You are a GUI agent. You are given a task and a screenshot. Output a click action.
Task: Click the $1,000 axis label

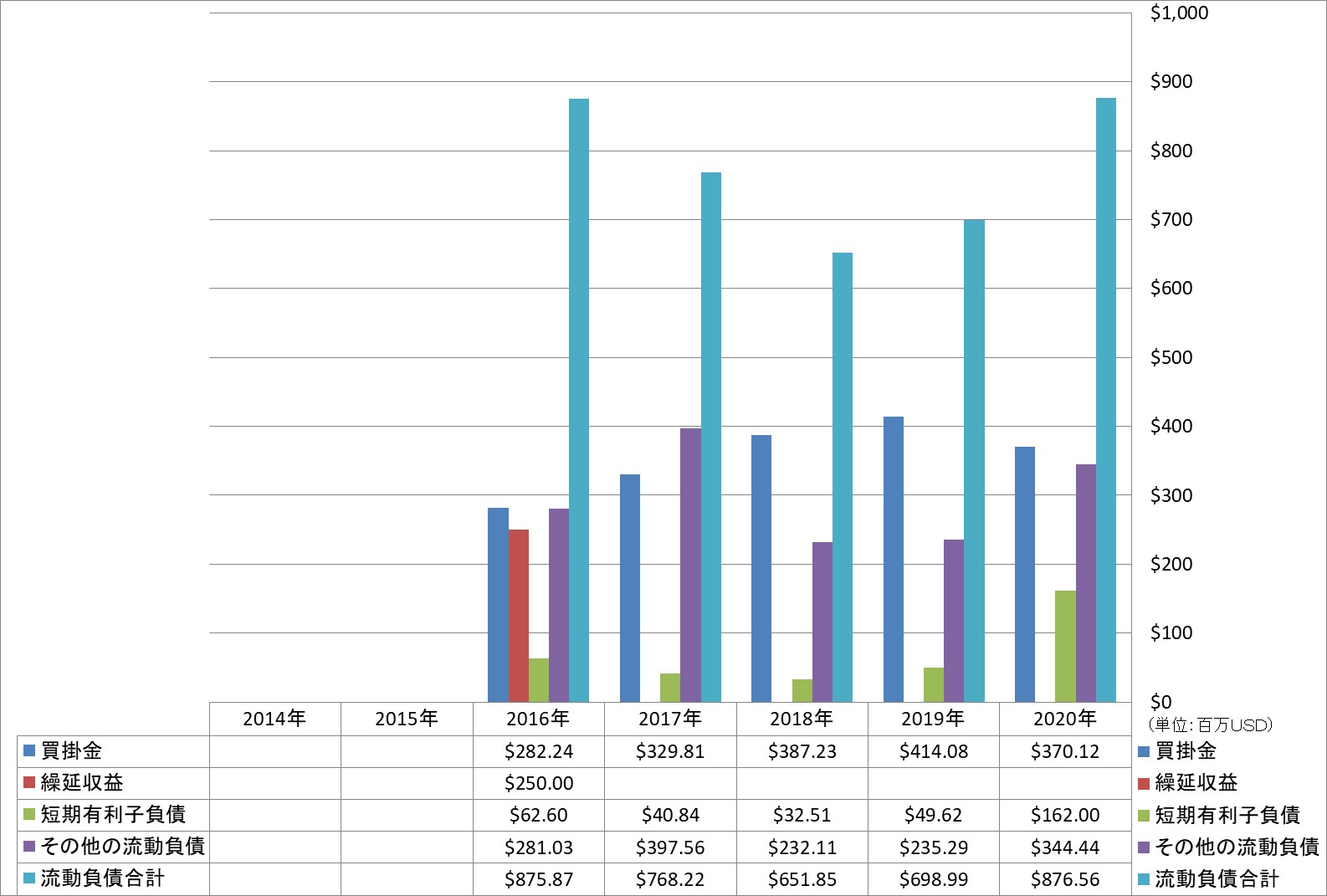1179,13
